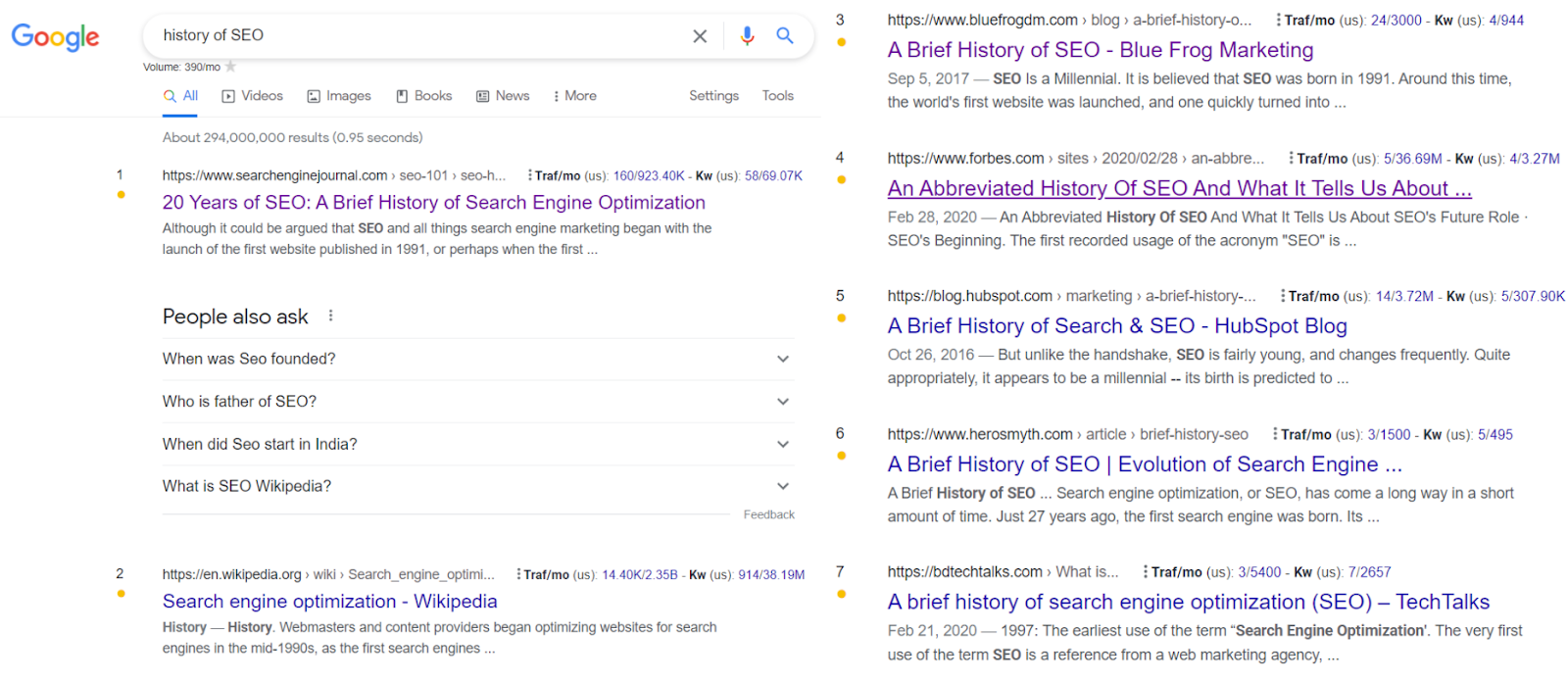1568x681 pixels.
Task: Start voice search with microphone icon
Action: 747,36
